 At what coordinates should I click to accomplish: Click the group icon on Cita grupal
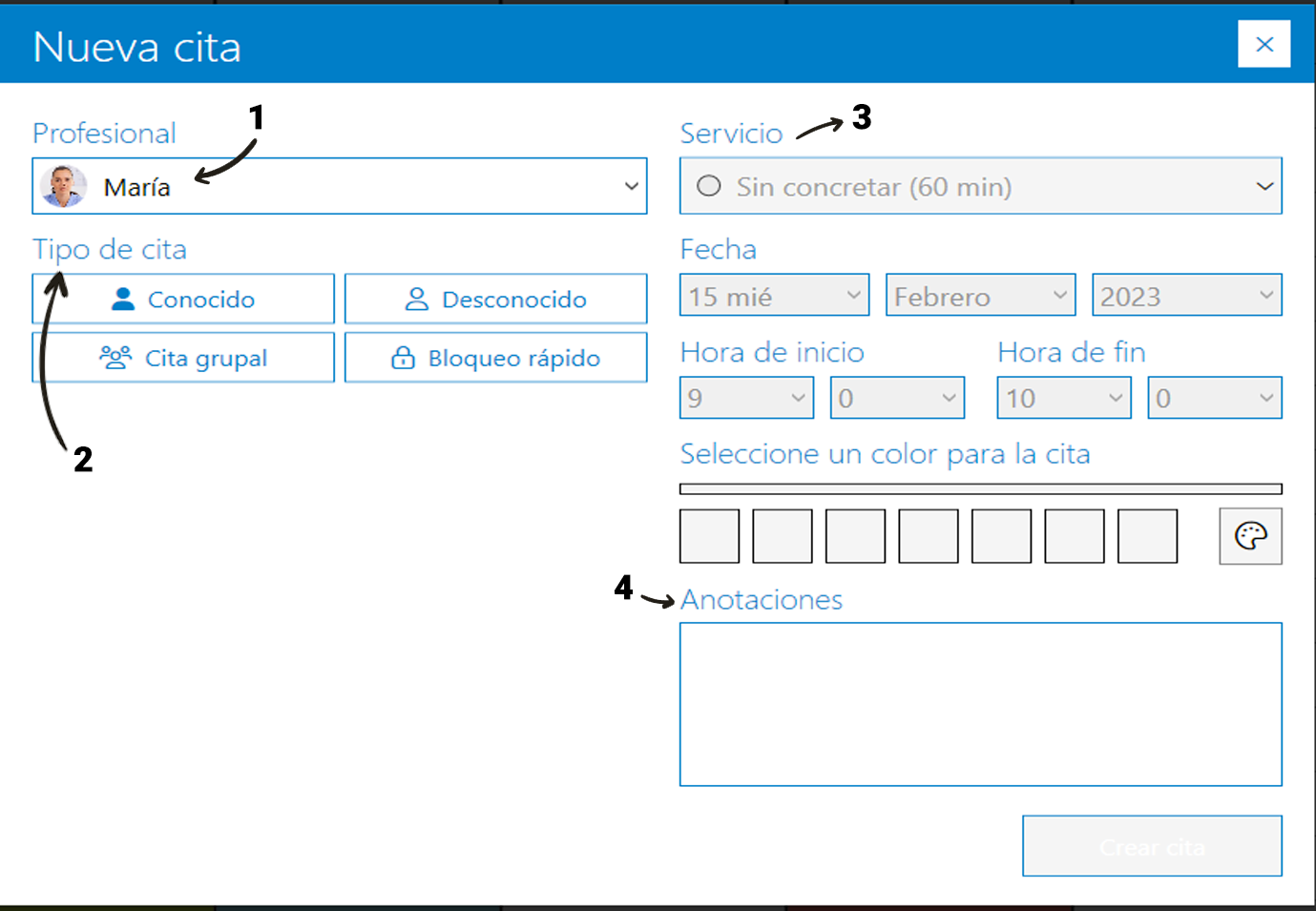pyautogui.click(x=114, y=357)
